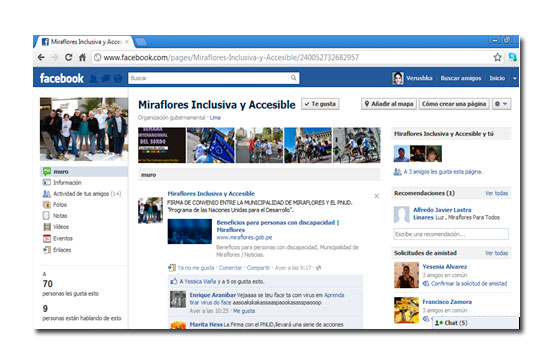
Task: Go to browser home page icon
Action: point(82,57)
